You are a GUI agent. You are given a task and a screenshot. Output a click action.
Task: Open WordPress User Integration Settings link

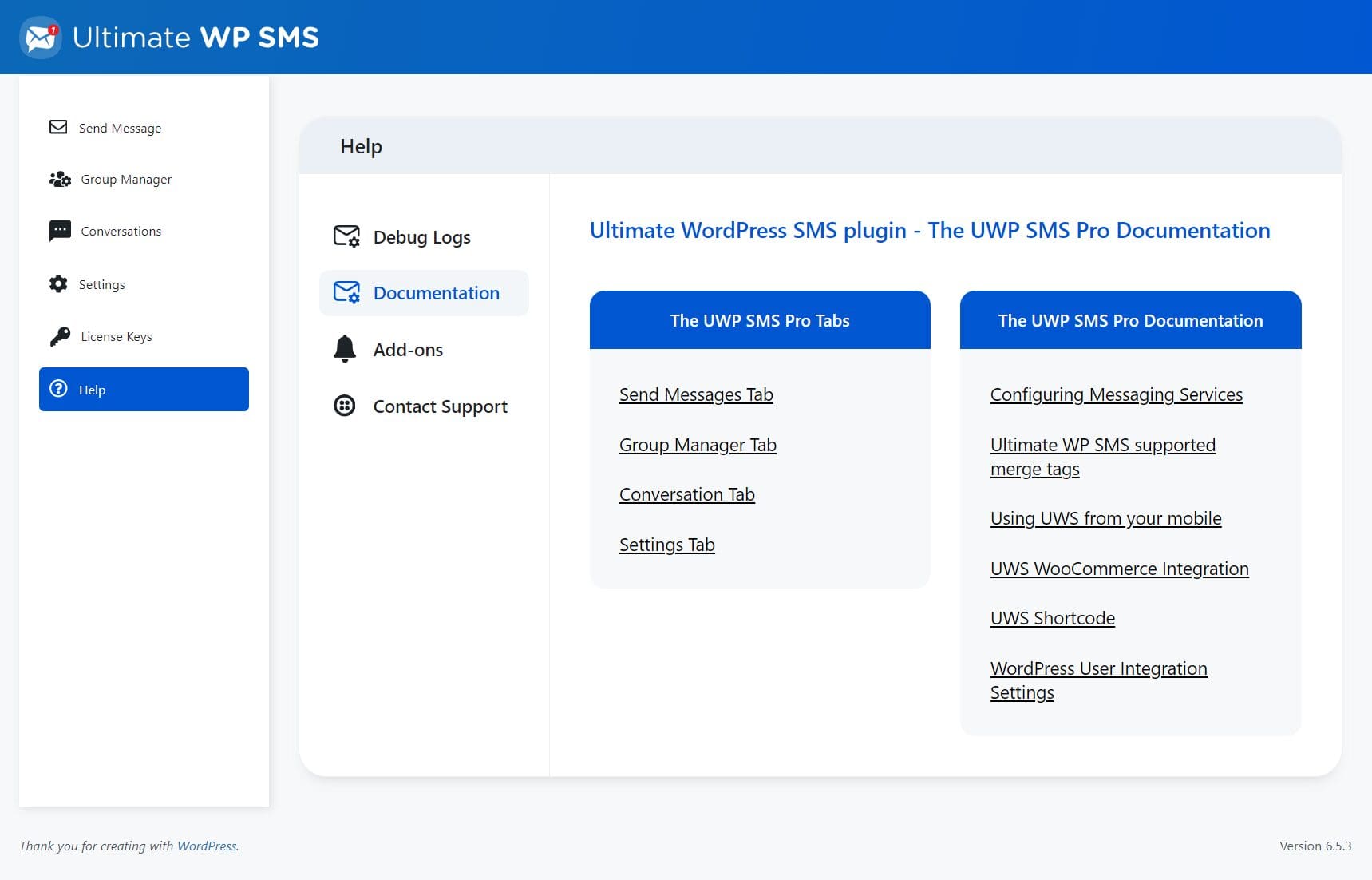1099,680
